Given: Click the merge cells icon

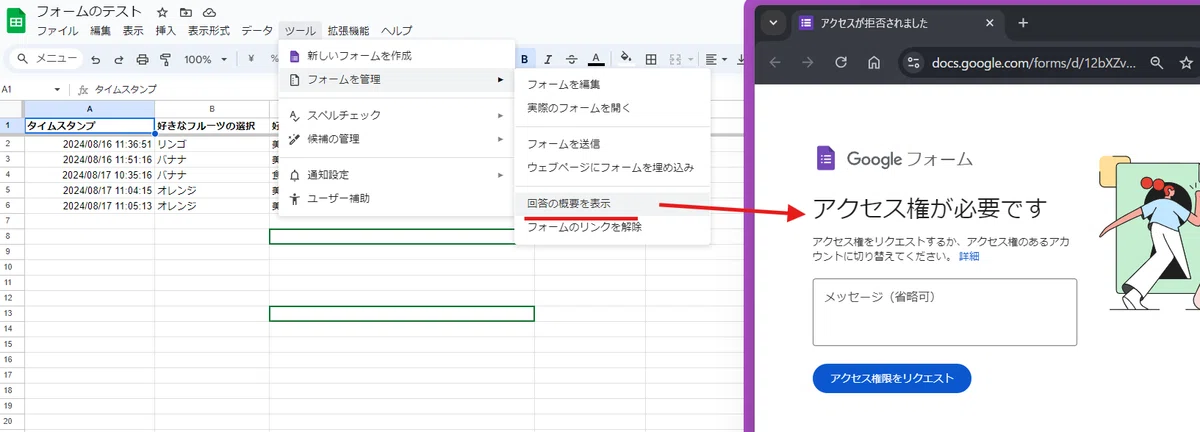Looking at the screenshot, I should point(675,59).
